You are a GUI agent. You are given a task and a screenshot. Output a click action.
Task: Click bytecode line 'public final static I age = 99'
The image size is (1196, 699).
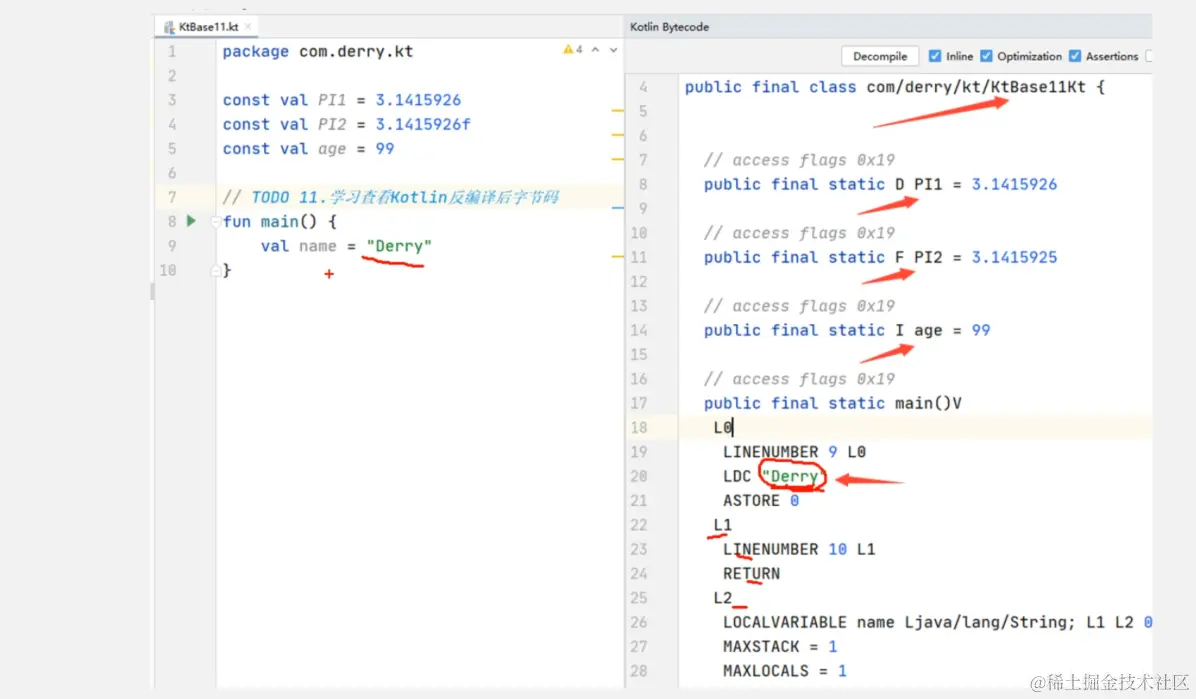(847, 330)
